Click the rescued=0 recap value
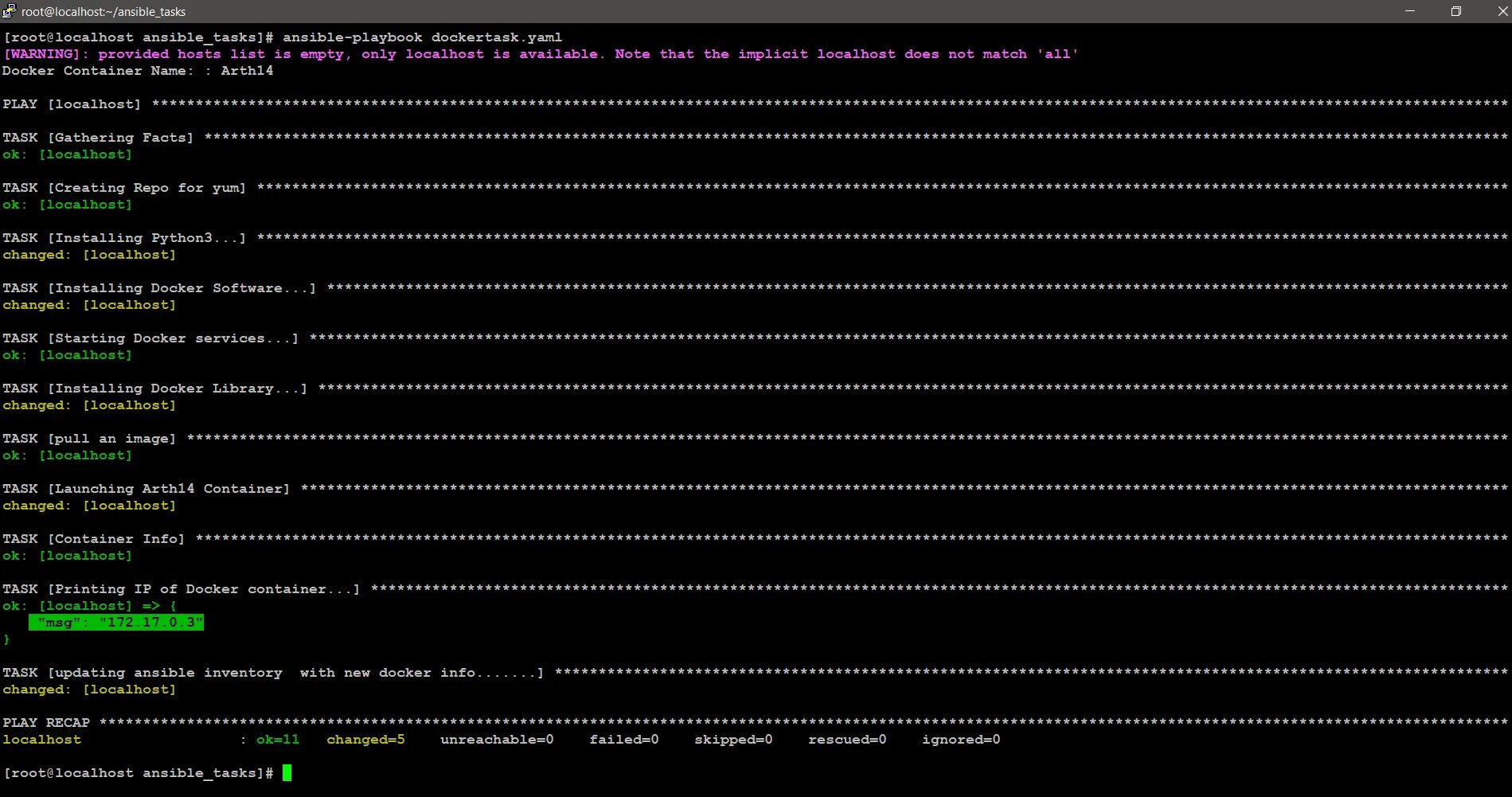The width and height of the screenshot is (1512, 797). coord(847,740)
